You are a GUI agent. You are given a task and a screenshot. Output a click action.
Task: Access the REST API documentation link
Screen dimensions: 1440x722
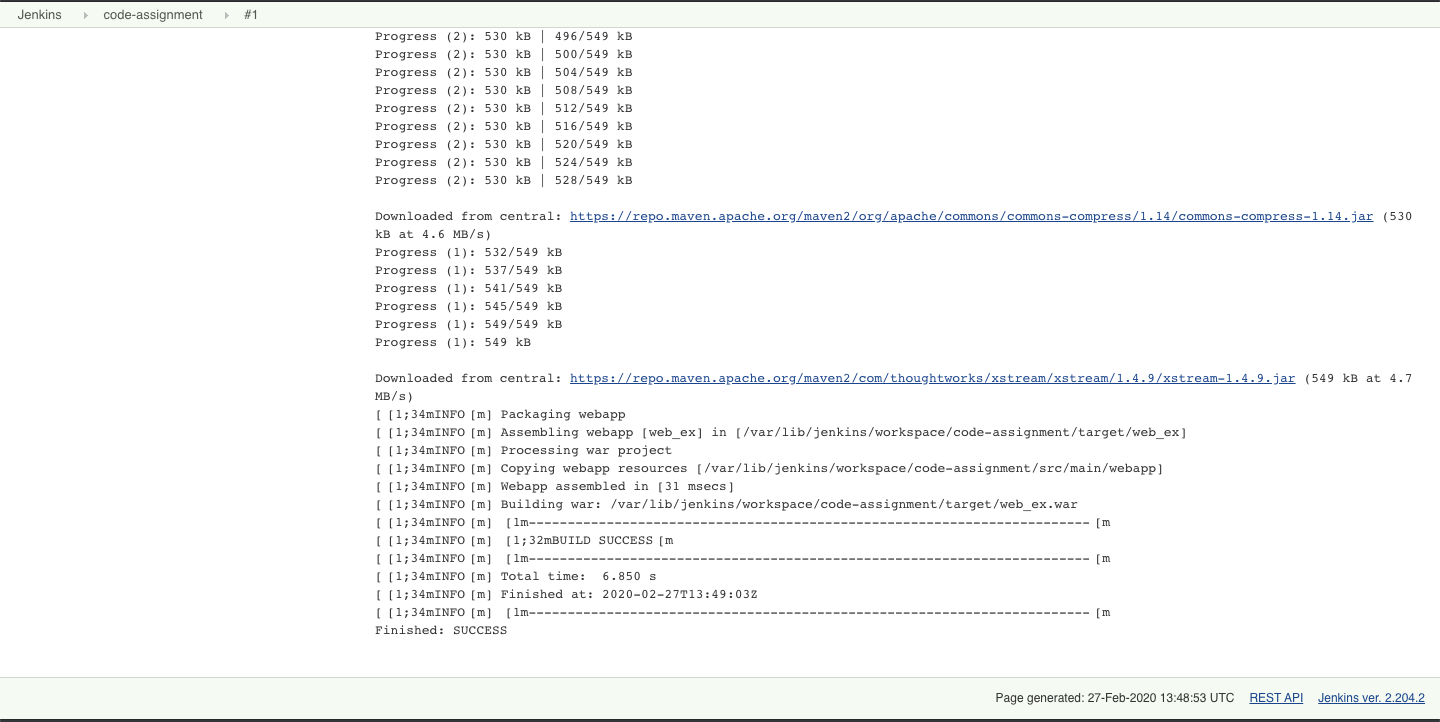coord(1276,697)
